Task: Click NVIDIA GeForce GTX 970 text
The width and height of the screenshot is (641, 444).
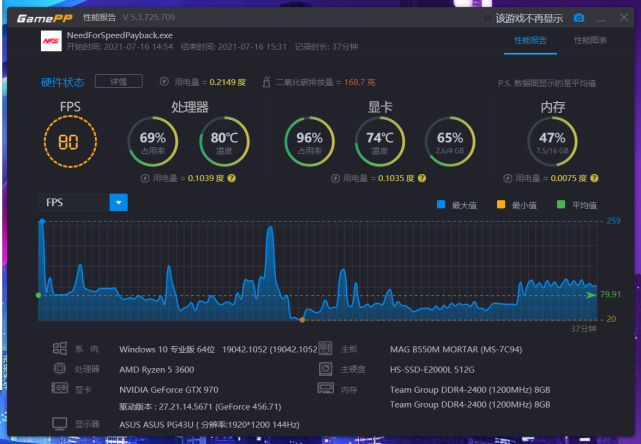Action: click(x=168, y=390)
